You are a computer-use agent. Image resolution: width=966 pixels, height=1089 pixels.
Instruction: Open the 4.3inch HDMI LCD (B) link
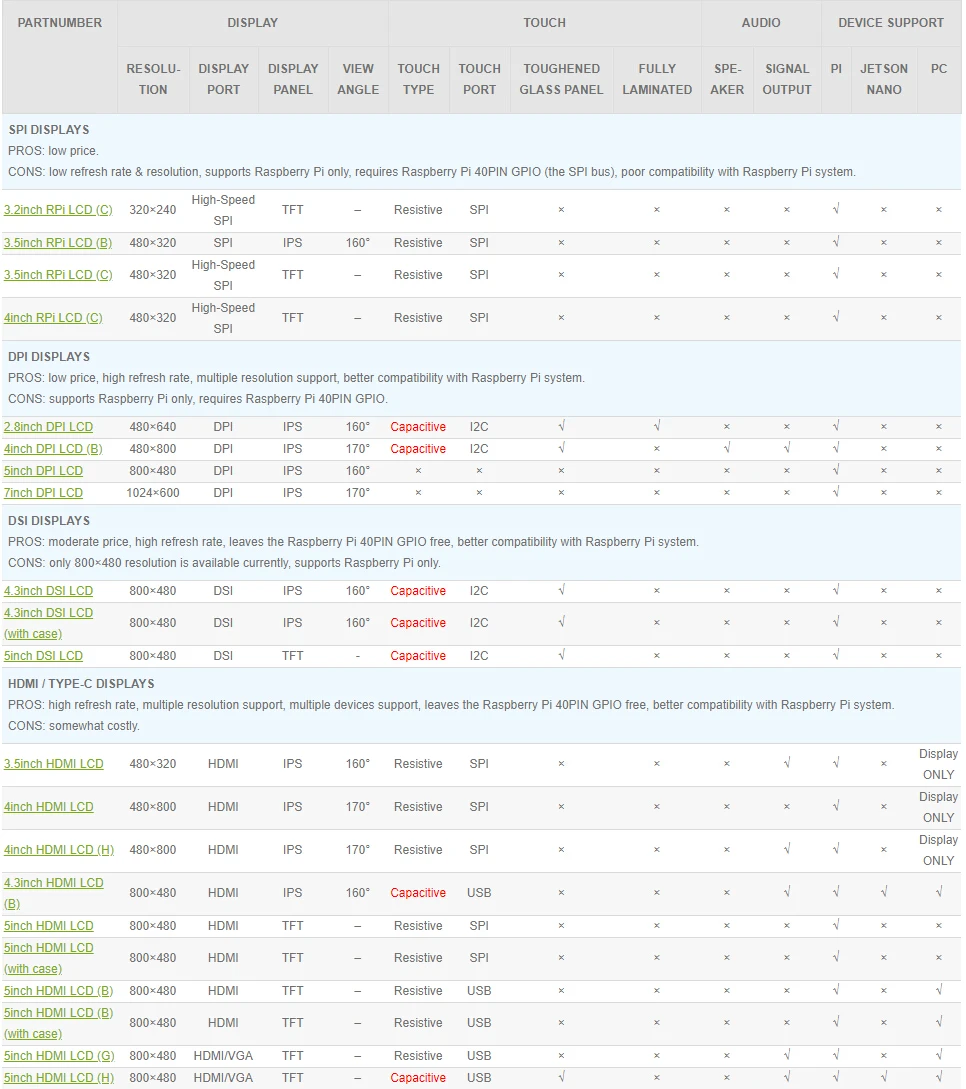53,893
